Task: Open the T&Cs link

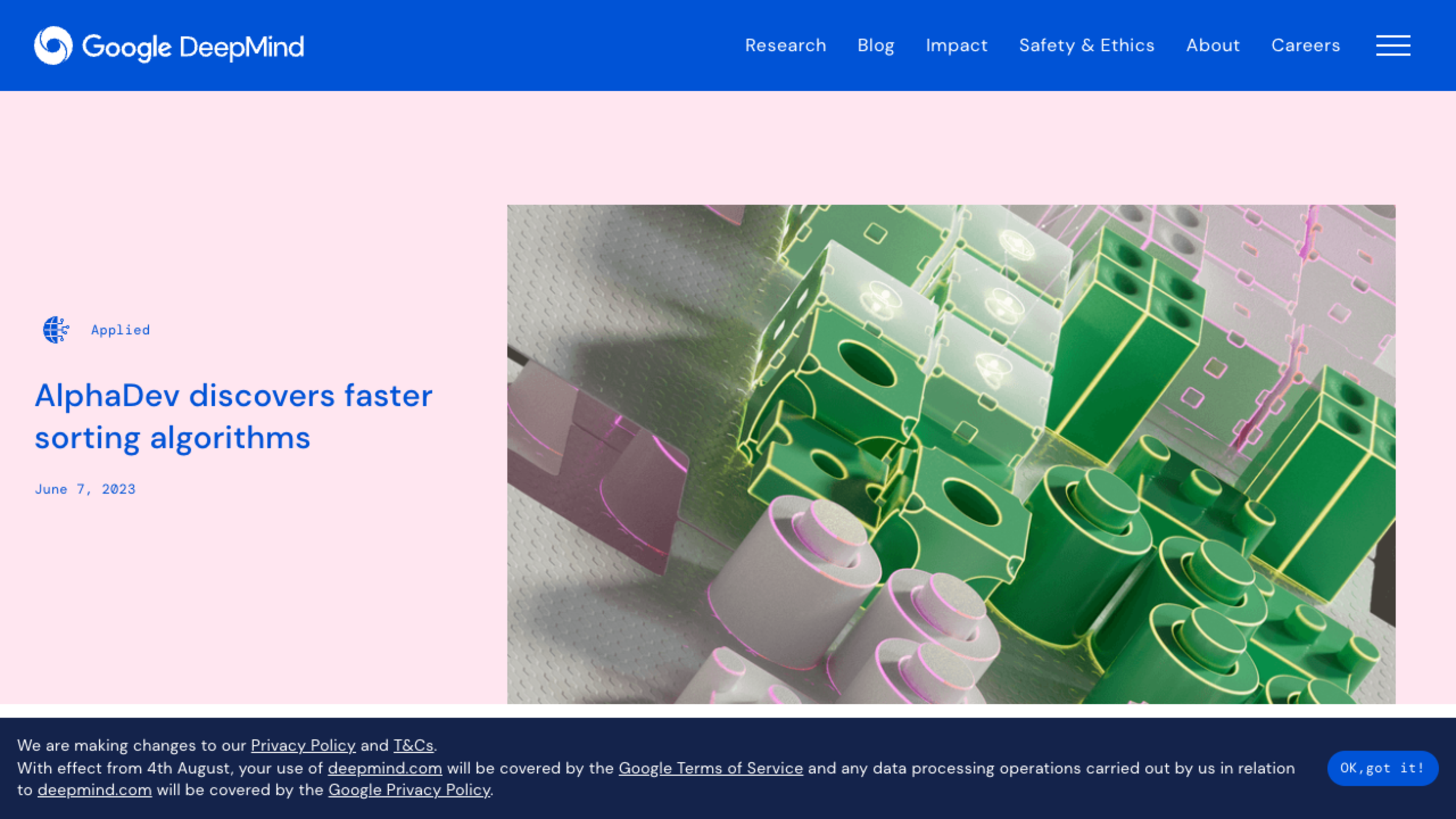Action: 413,745
